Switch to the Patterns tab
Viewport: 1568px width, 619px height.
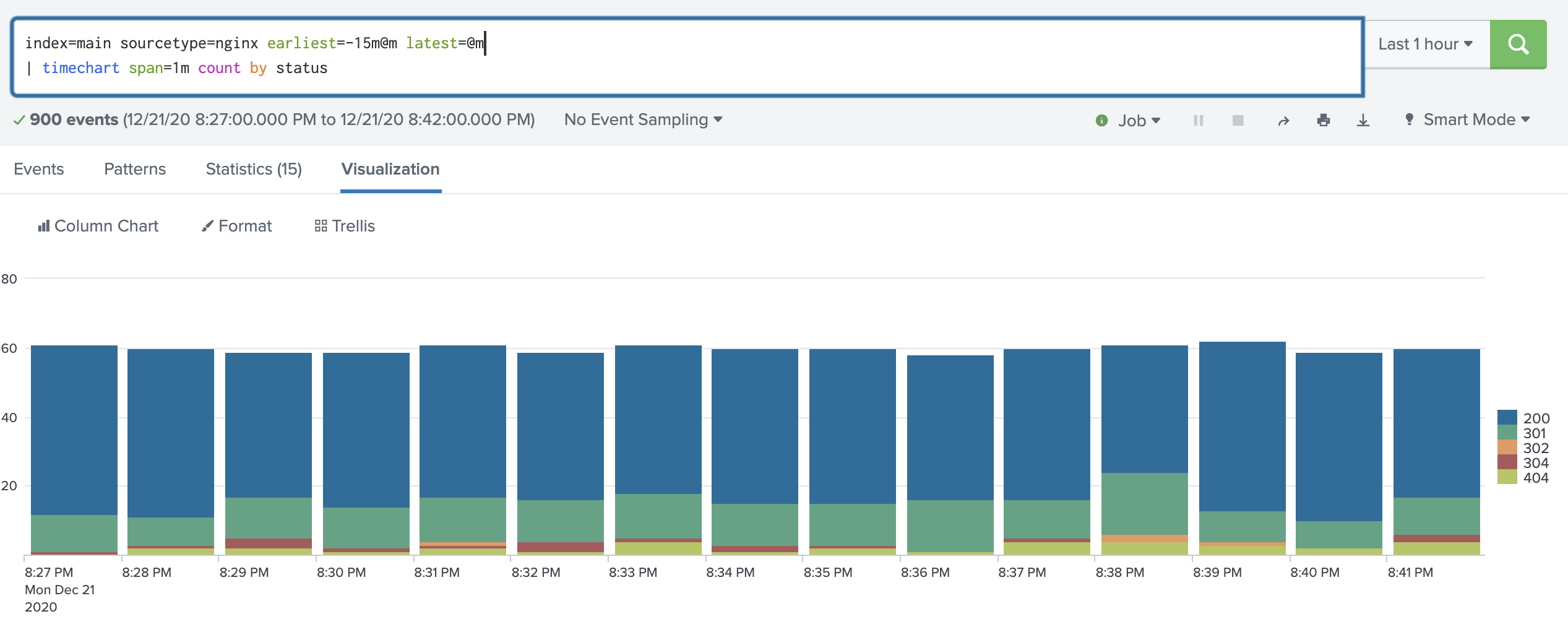(135, 169)
